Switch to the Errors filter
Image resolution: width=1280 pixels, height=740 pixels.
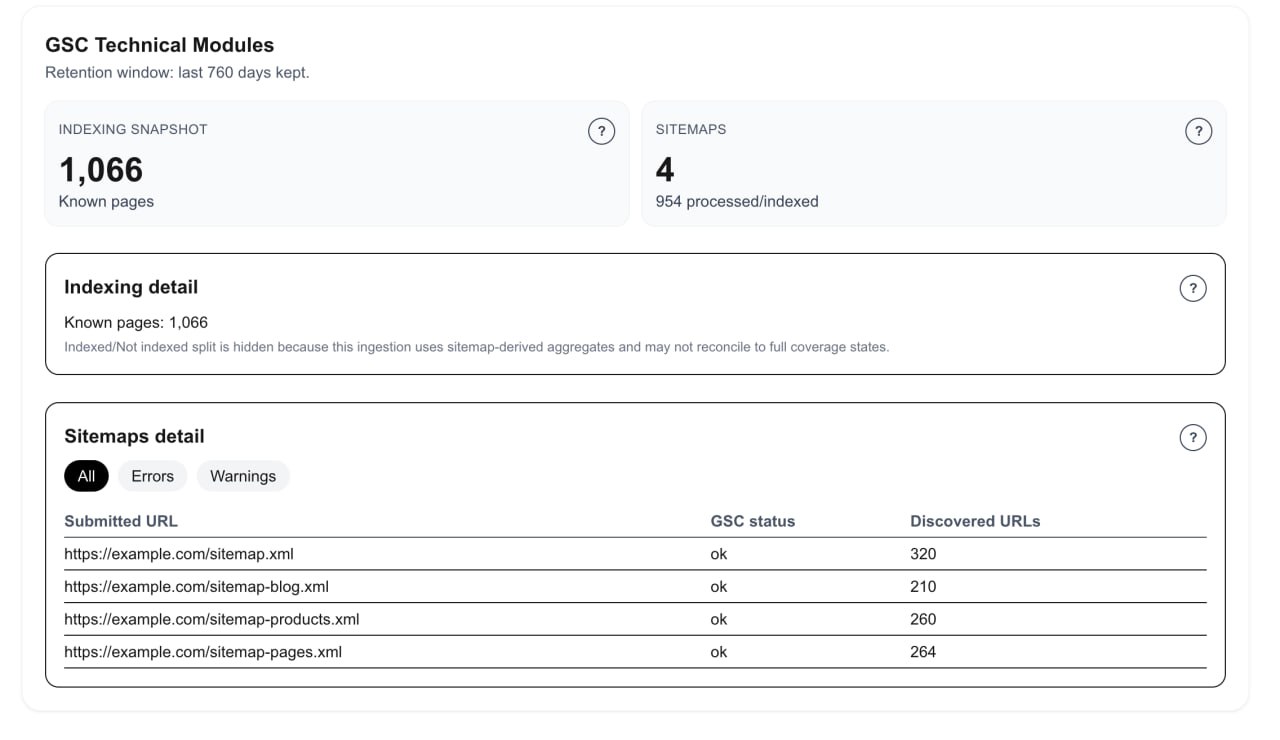tap(152, 476)
